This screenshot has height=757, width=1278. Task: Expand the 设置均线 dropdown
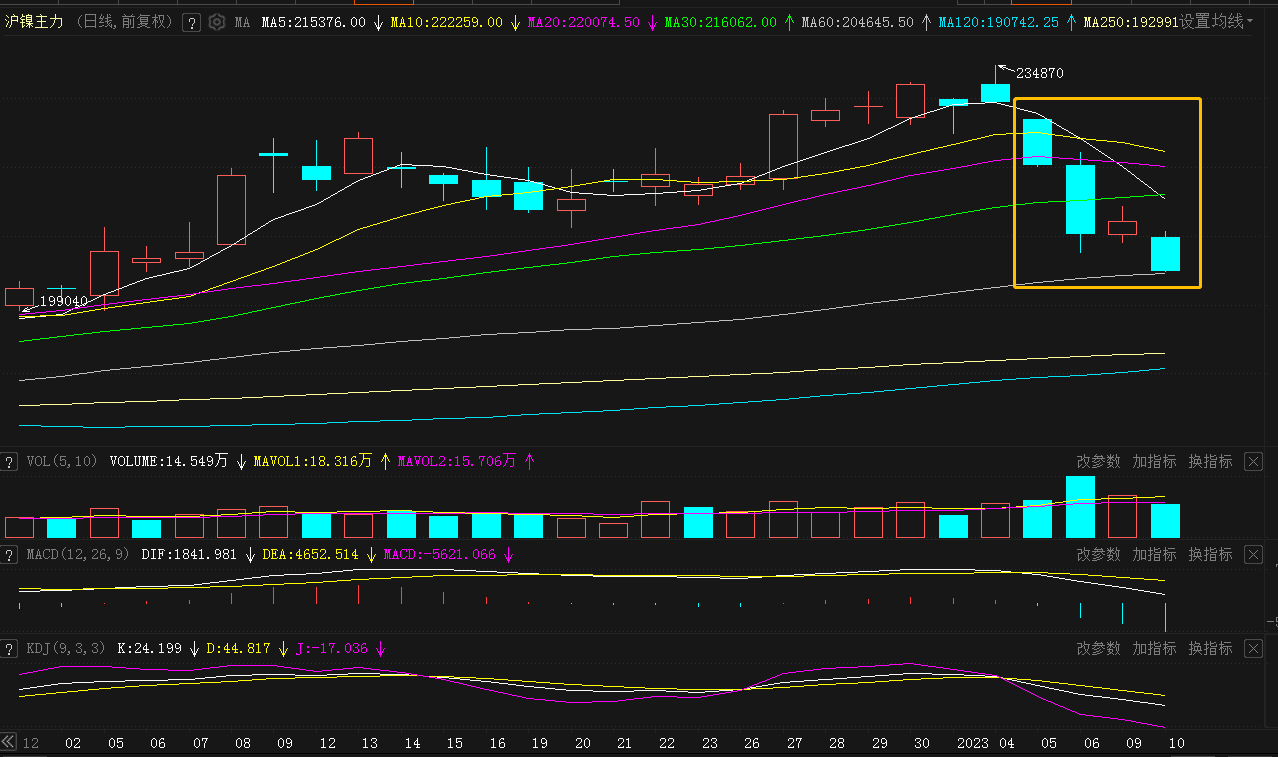(x=1216, y=21)
